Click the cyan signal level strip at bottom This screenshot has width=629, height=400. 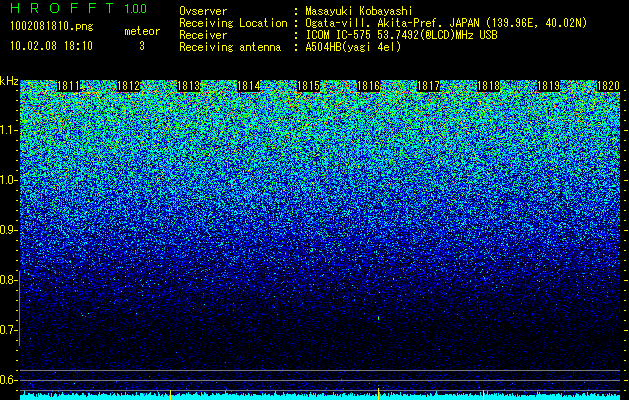point(320,397)
